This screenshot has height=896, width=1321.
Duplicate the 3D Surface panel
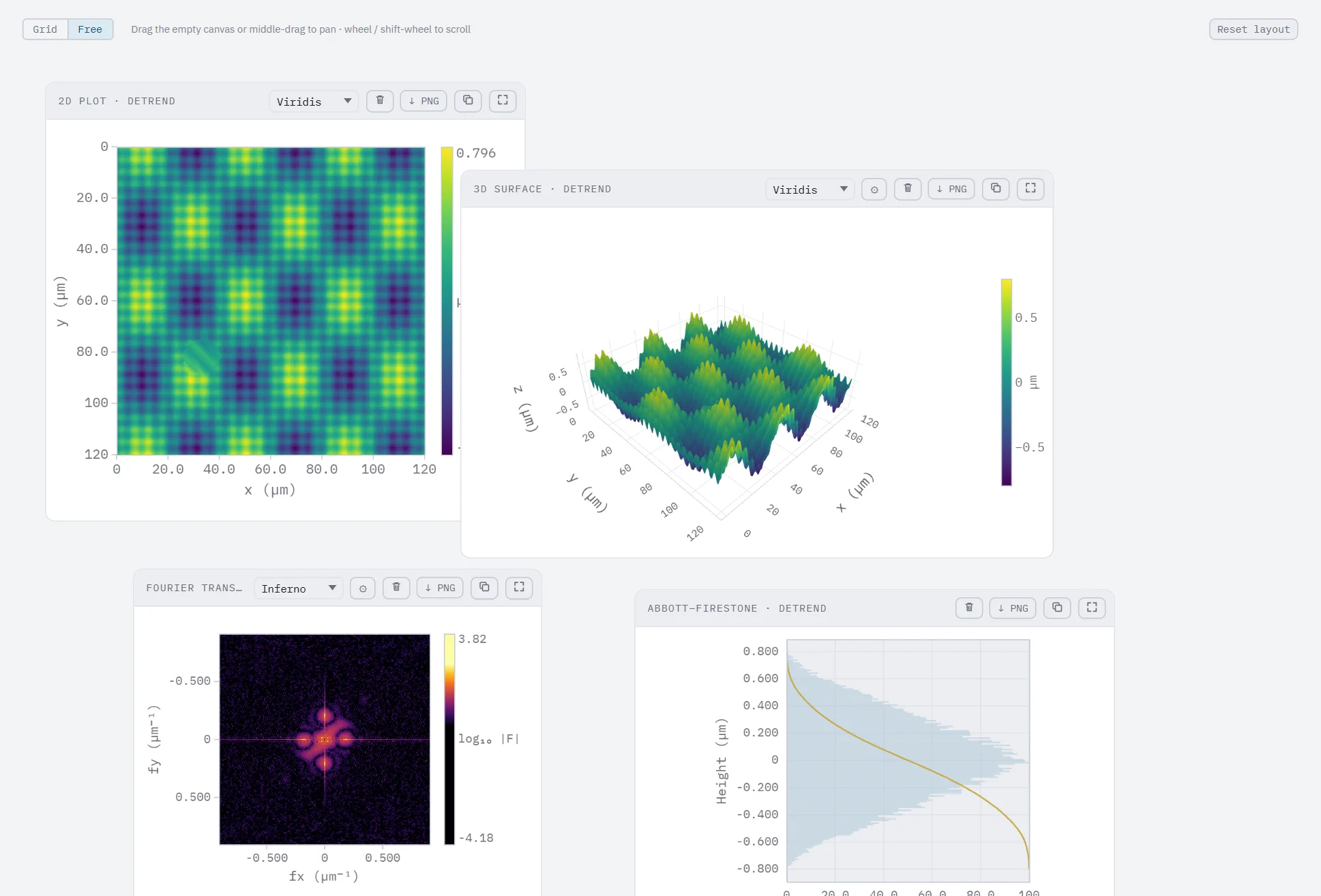coord(996,189)
